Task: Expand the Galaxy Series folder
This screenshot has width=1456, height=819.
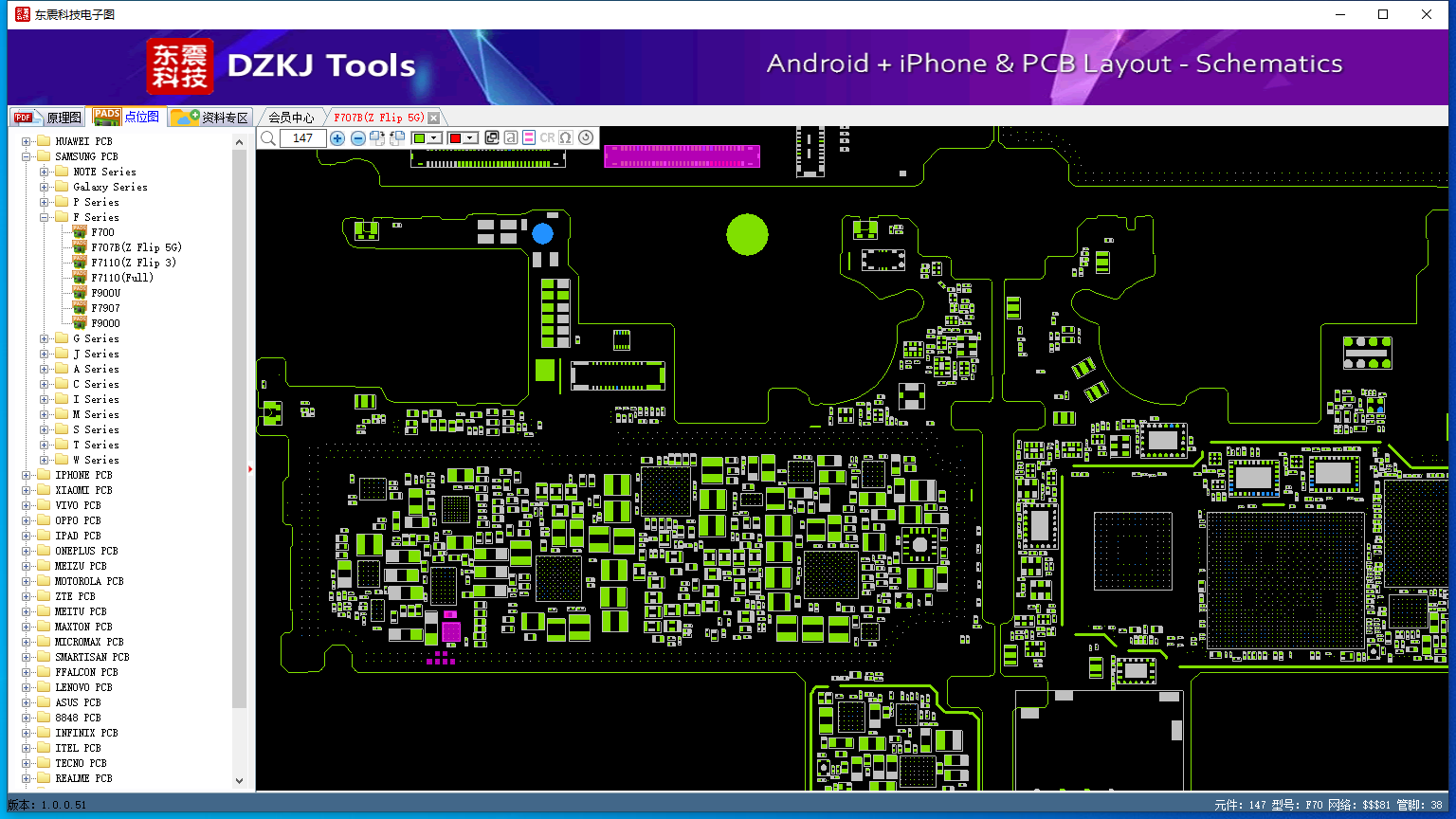Action: [x=45, y=188]
